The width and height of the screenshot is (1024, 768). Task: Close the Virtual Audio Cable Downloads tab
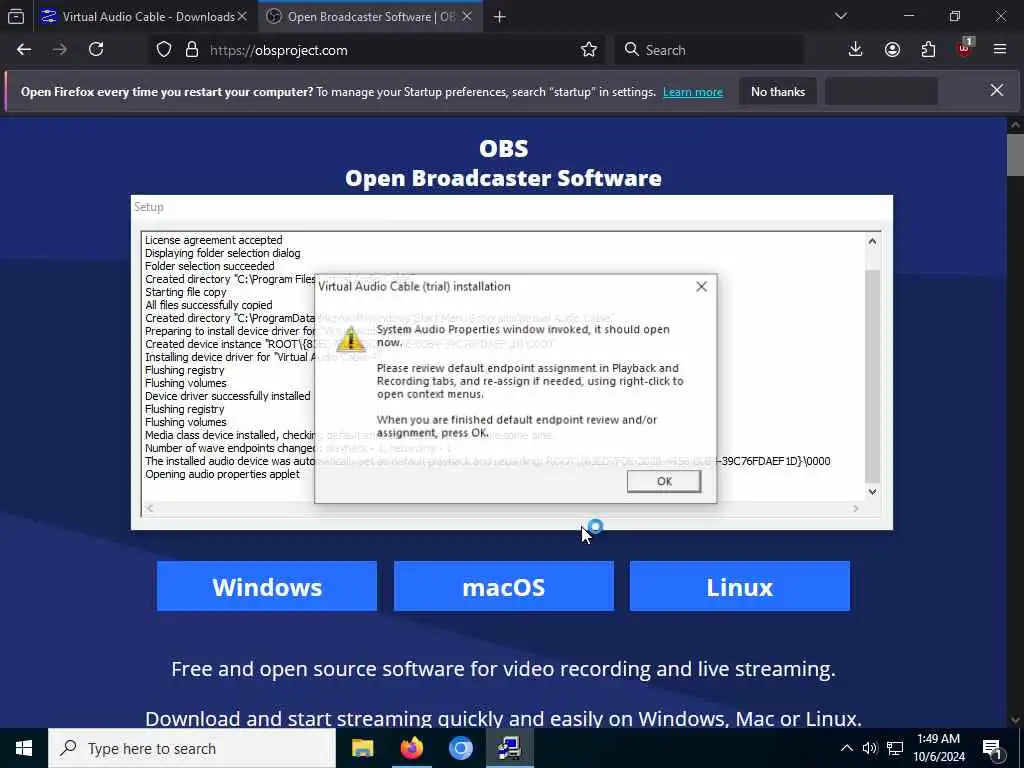coord(242,16)
